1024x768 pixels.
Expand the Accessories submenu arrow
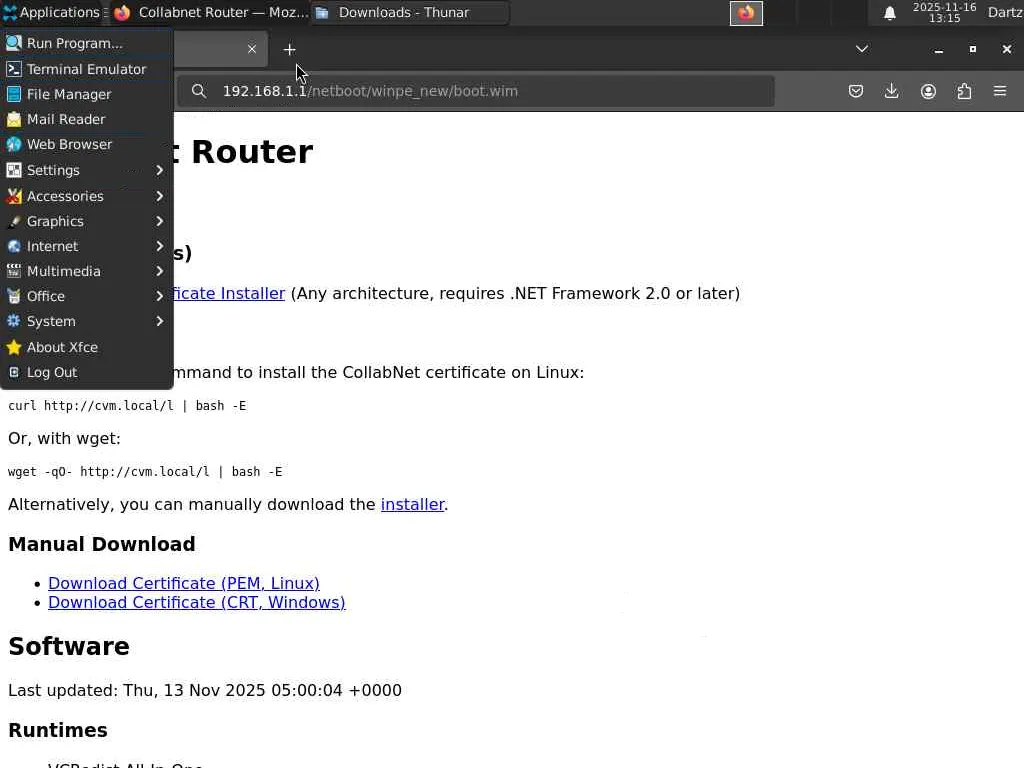[159, 196]
